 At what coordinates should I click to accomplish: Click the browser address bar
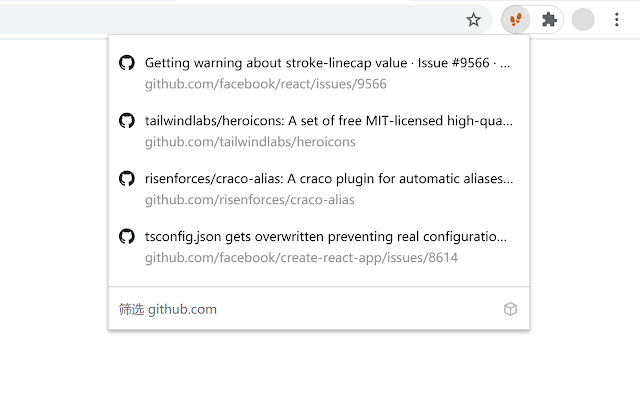pyautogui.click(x=230, y=19)
